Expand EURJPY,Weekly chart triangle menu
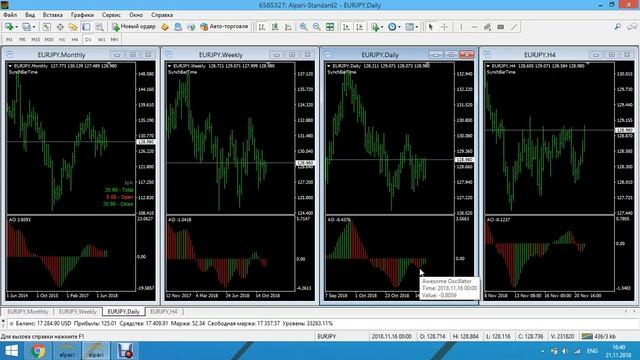The height and width of the screenshot is (360, 640). coord(169,66)
